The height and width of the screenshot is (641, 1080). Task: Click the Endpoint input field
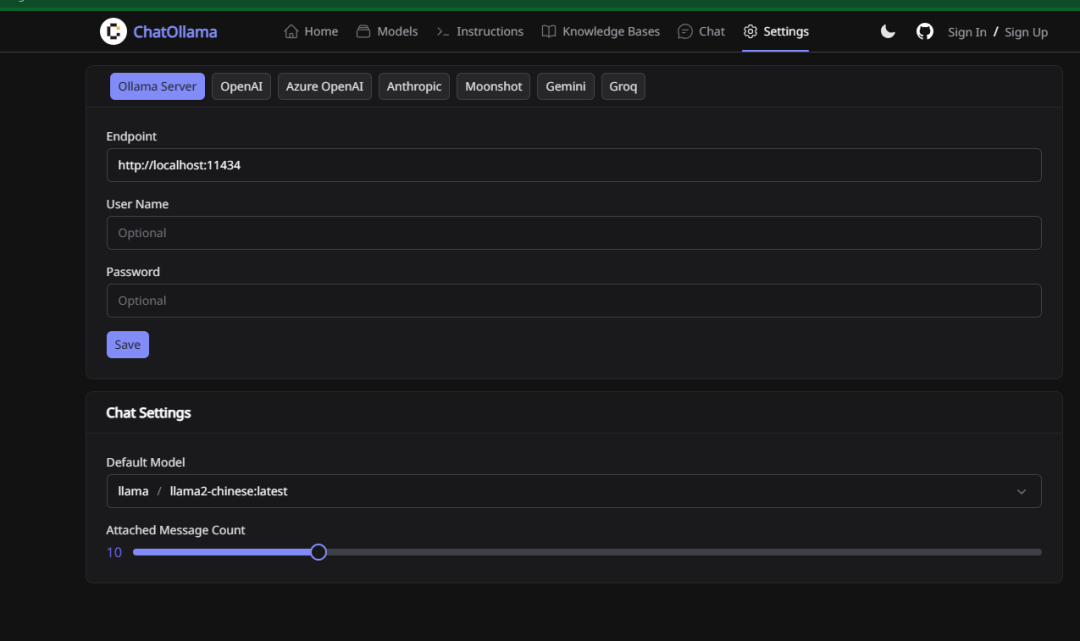tap(574, 165)
